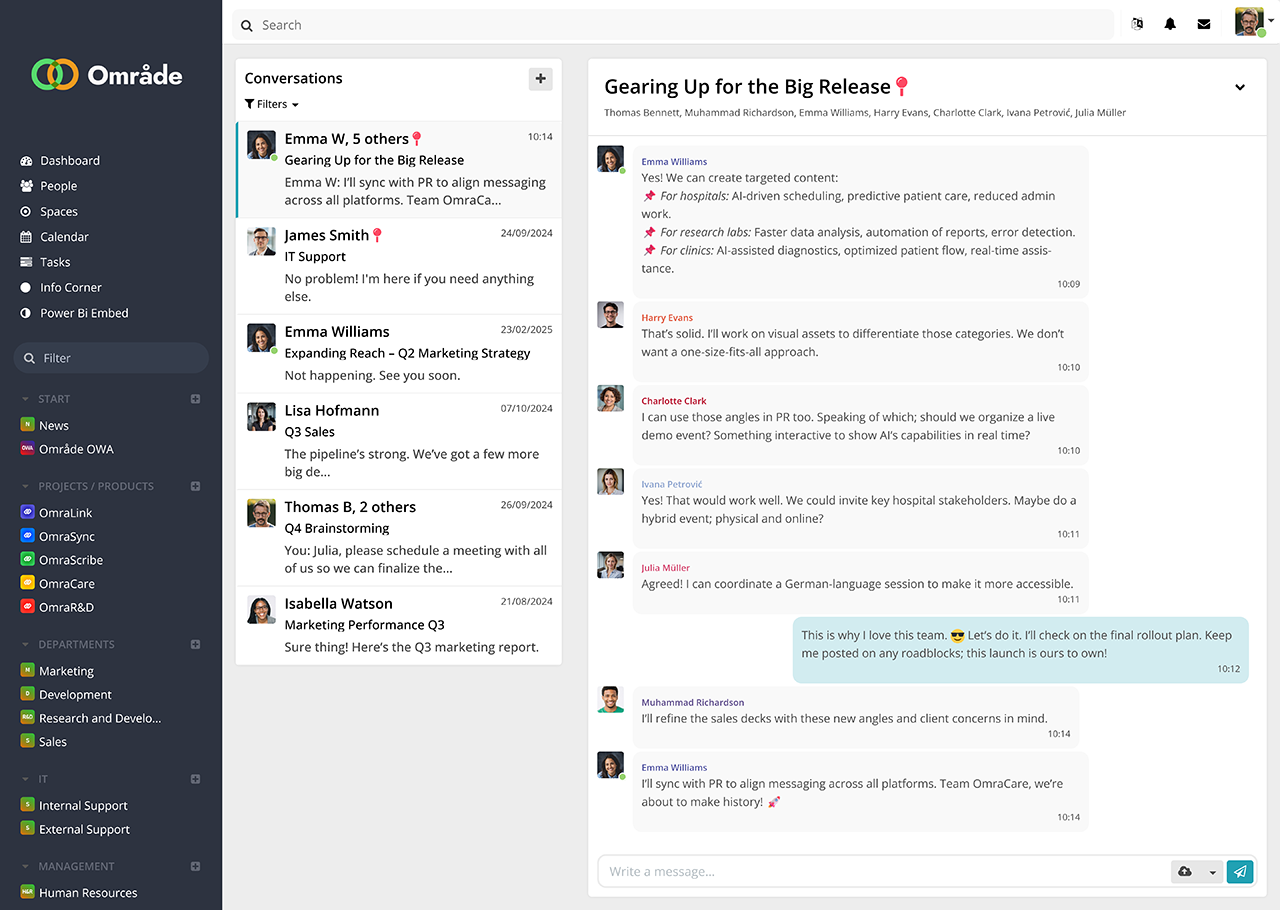1280x910 pixels.
Task: Expand the conversation header chevron menu
Action: [1240, 88]
